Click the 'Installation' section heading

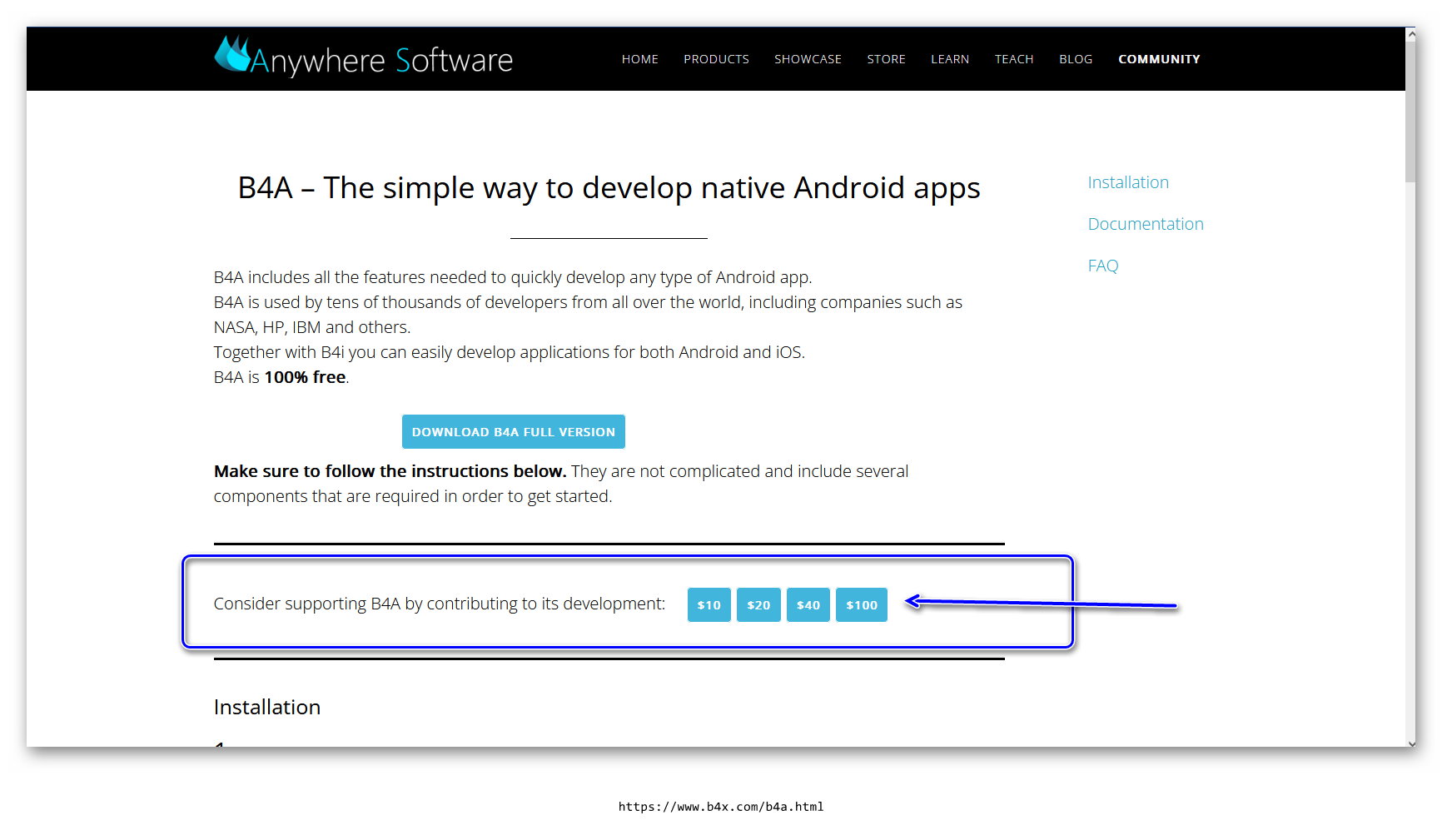(x=267, y=707)
